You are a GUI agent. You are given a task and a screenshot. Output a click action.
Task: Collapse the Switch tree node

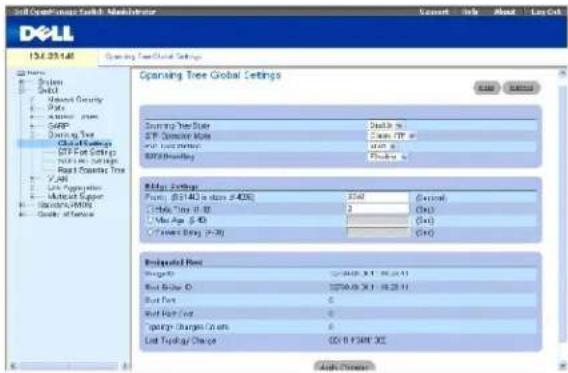tap(22, 90)
